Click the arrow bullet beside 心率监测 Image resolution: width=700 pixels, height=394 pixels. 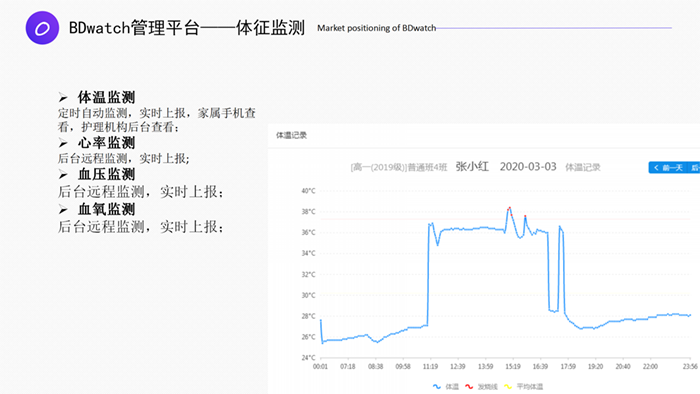tap(63, 143)
